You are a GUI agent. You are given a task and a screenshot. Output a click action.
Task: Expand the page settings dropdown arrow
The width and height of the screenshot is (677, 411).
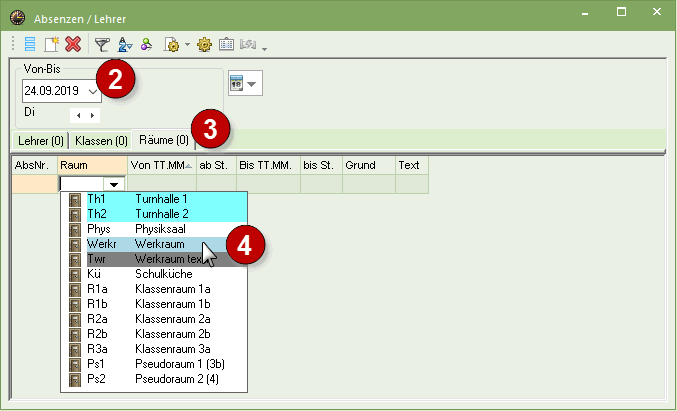pos(187,45)
